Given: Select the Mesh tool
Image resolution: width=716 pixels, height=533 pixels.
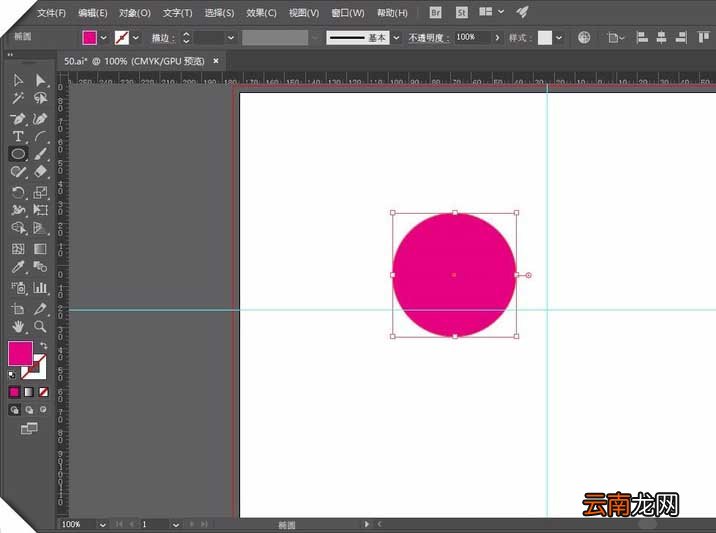Looking at the screenshot, I should (18, 249).
